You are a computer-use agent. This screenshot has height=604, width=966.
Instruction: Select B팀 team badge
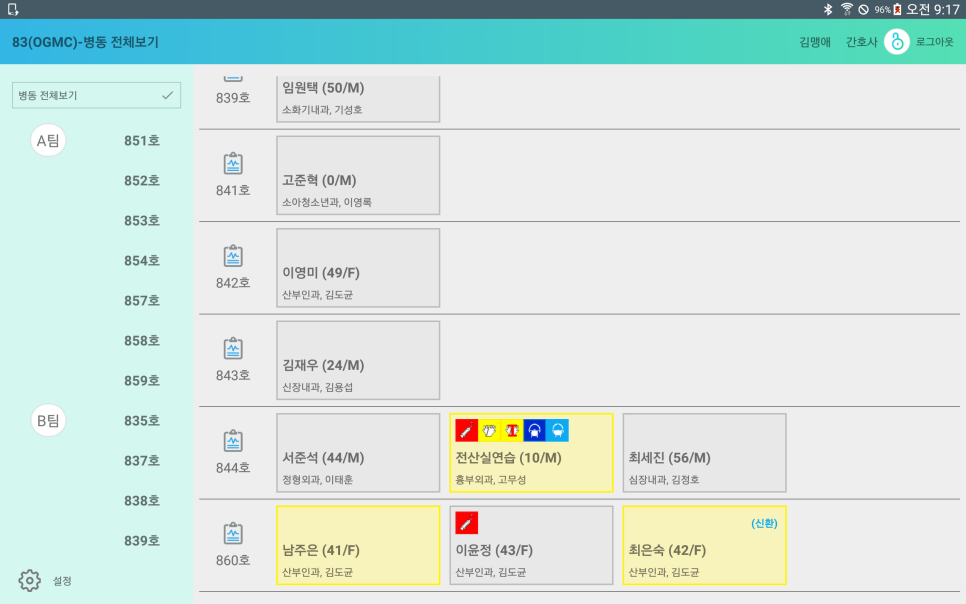tap(48, 421)
